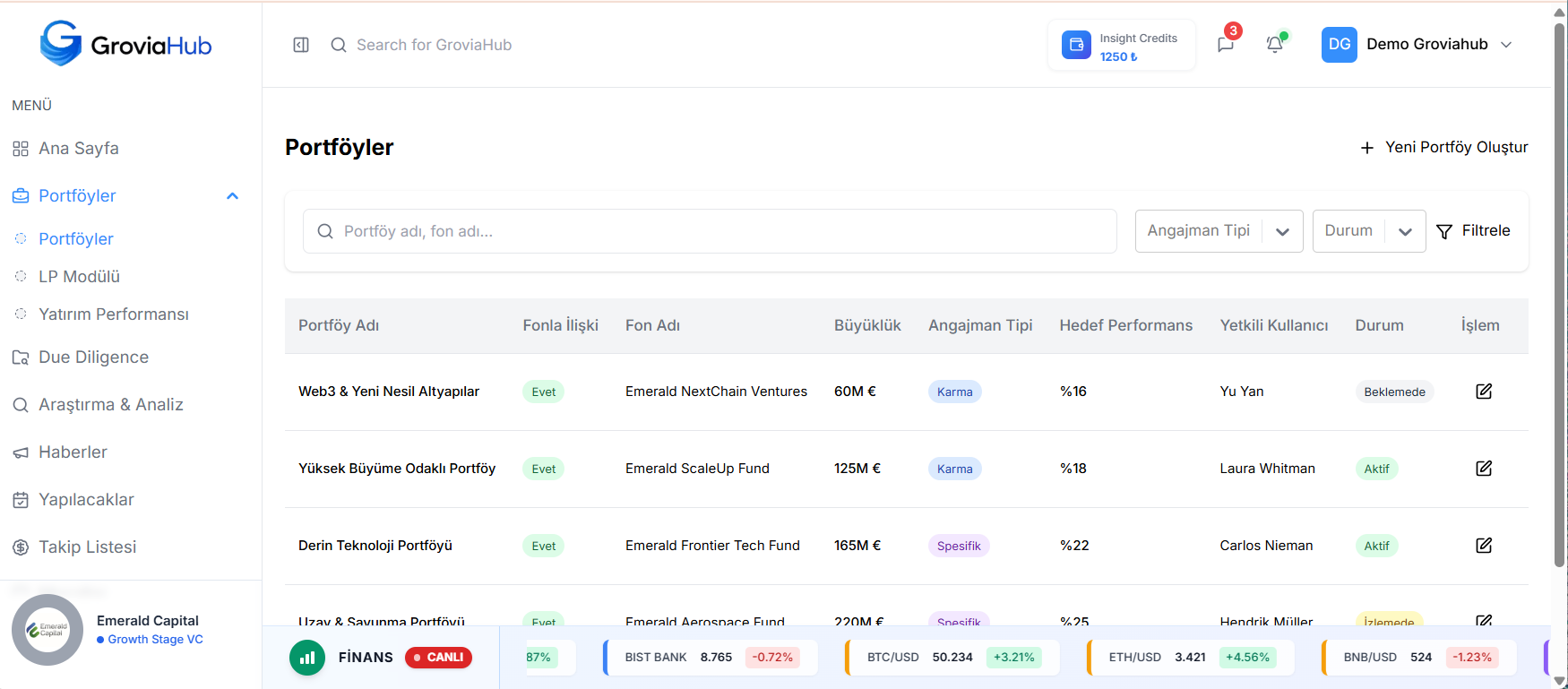This screenshot has height=689, width=1568.
Task: Click the portfolio name search field
Action: click(x=710, y=231)
